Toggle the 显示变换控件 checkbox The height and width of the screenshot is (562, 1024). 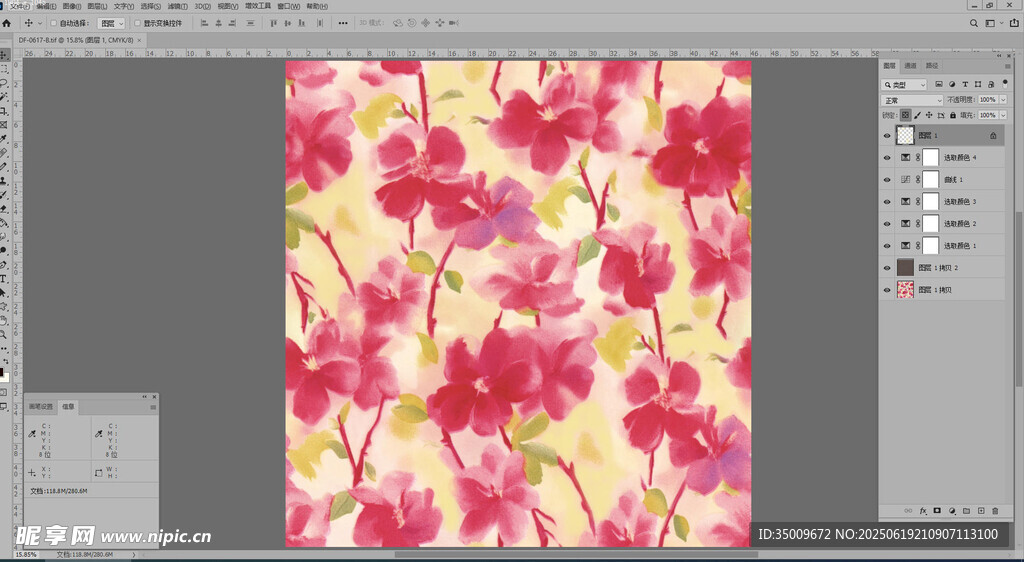pyautogui.click(x=137, y=23)
